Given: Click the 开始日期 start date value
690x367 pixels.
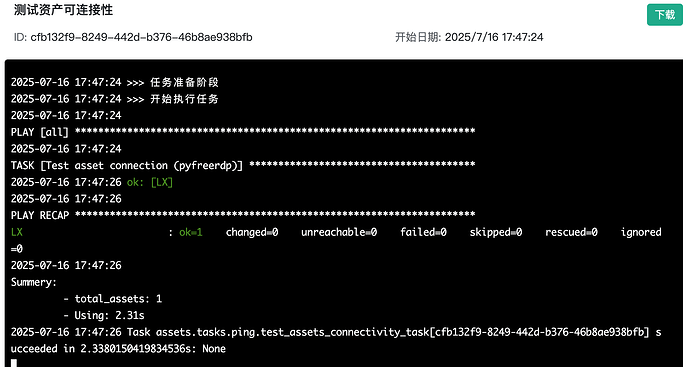Looking at the screenshot, I should point(494,37).
